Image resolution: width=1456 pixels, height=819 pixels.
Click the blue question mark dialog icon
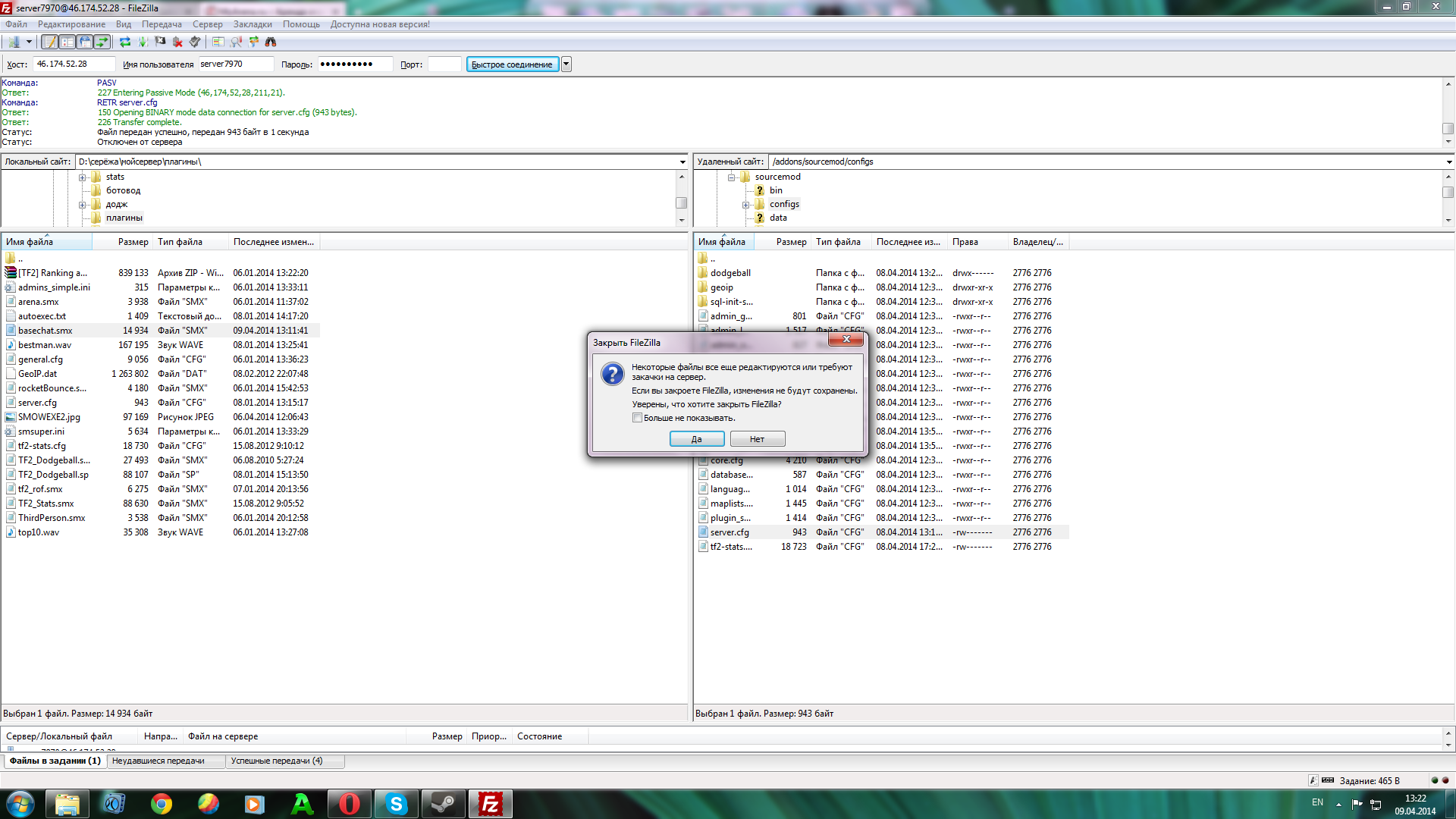click(612, 373)
